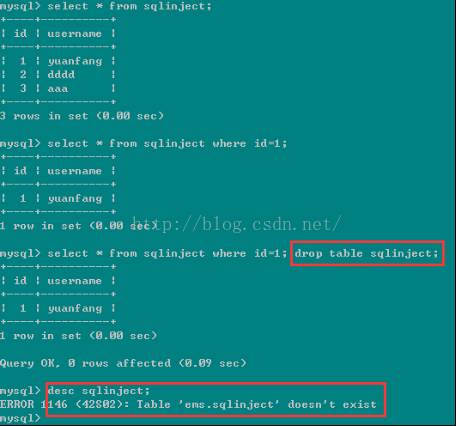Viewport: 456px width, 426px height.
Task: Click the 'aaa' username row
Action: (x=58, y=88)
